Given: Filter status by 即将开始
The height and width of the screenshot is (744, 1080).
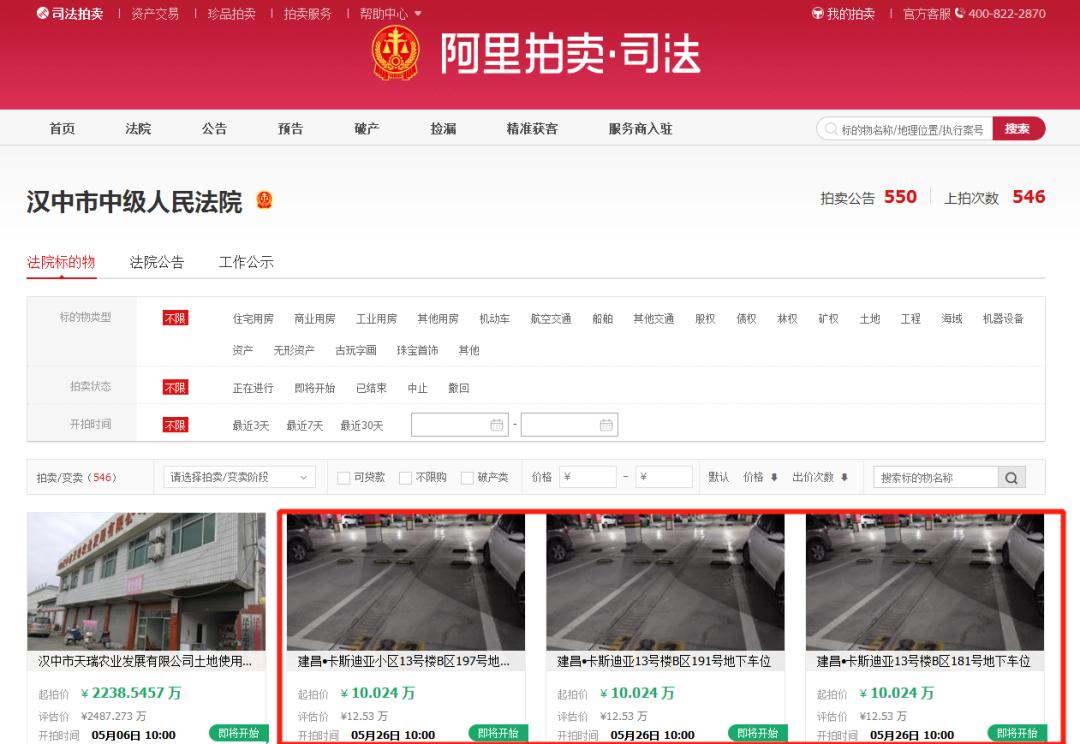Looking at the screenshot, I should [315, 389].
